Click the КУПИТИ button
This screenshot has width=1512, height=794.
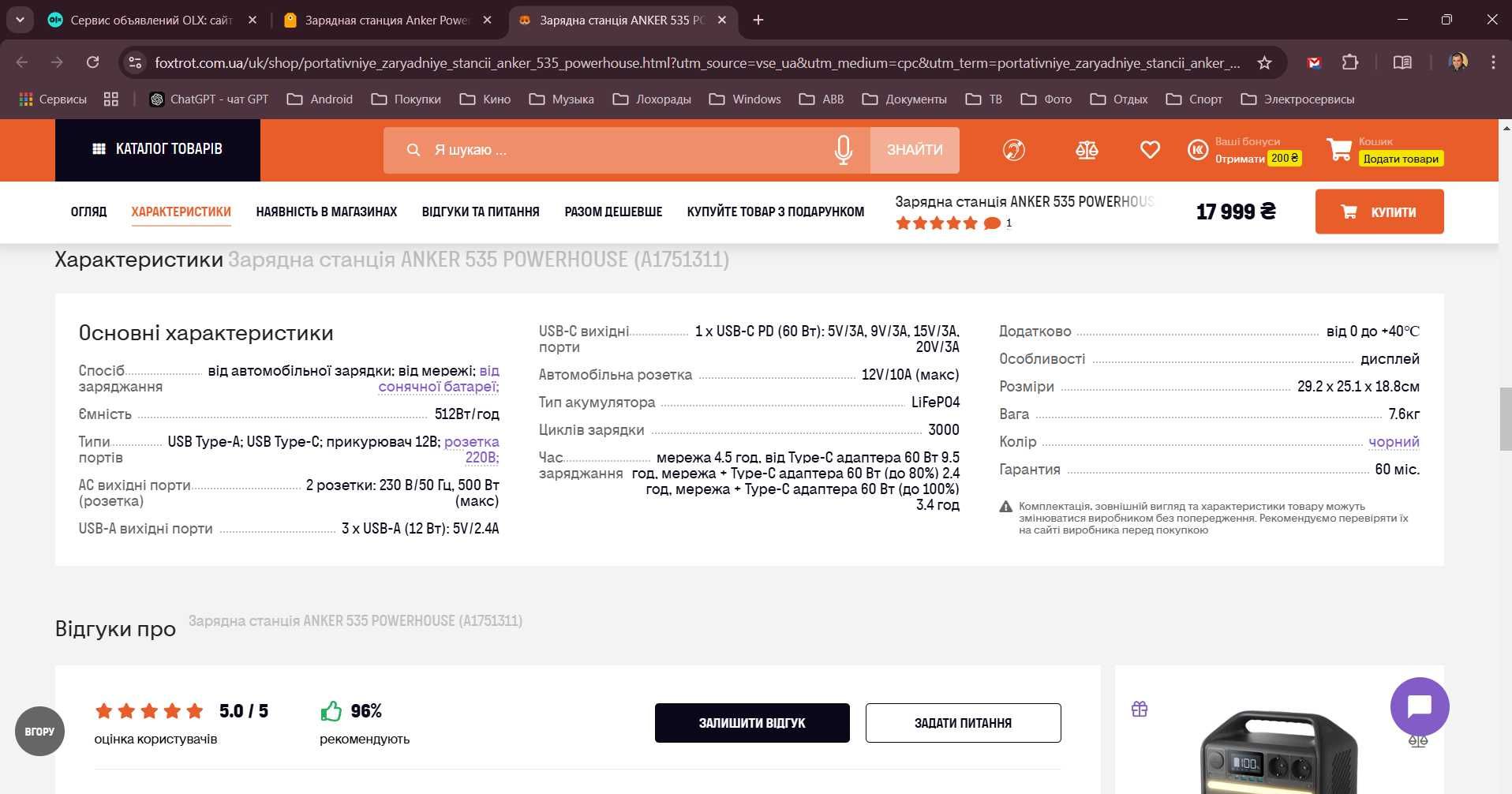pyautogui.click(x=1379, y=212)
